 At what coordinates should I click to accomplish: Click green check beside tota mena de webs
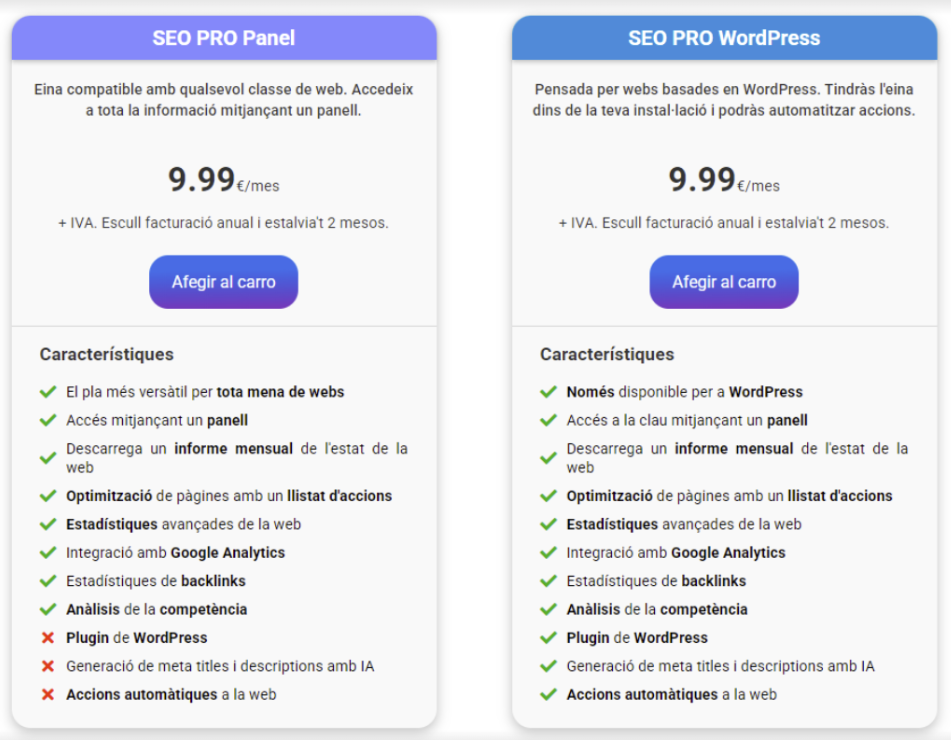(47, 392)
